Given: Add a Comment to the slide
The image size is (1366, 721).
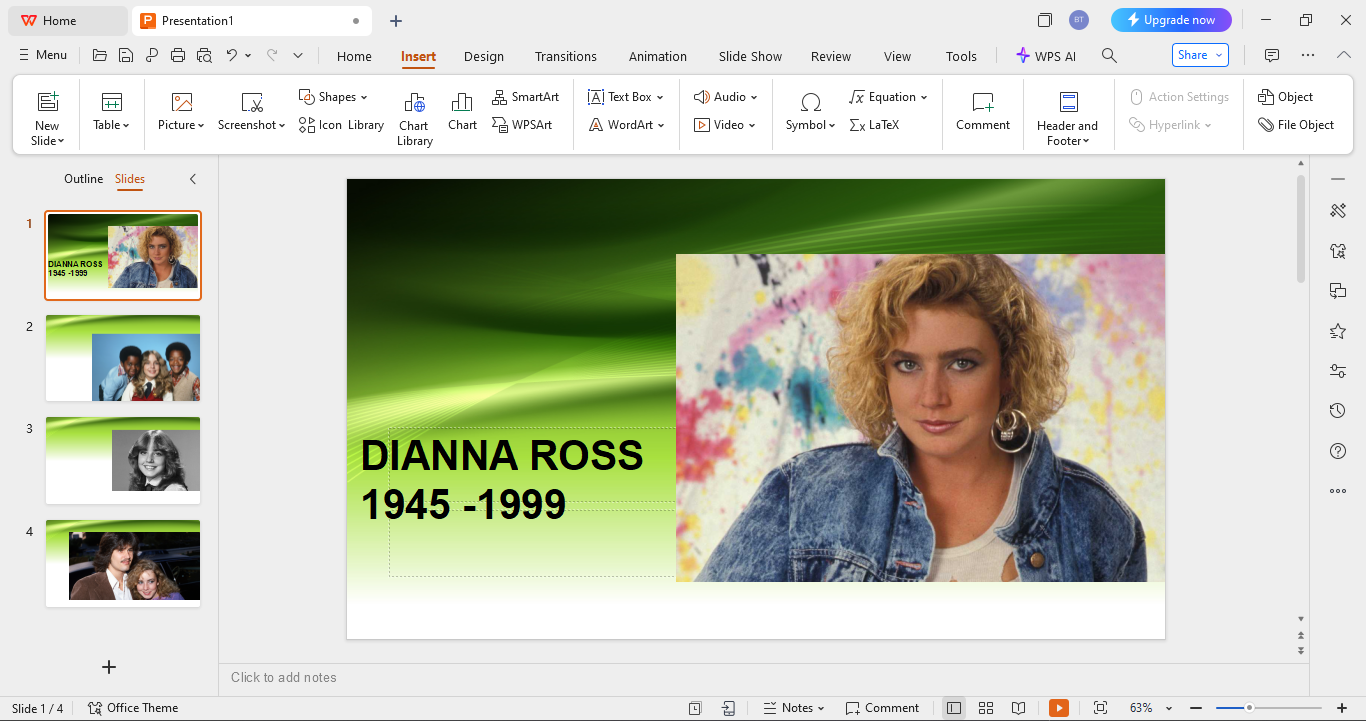Looking at the screenshot, I should pos(982,110).
